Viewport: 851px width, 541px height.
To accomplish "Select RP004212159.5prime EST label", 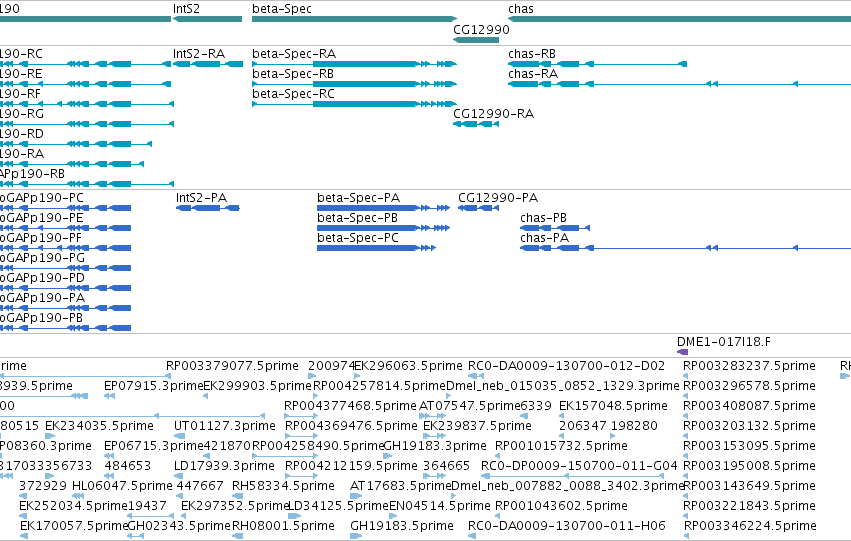I will pyautogui.click(x=351, y=466).
